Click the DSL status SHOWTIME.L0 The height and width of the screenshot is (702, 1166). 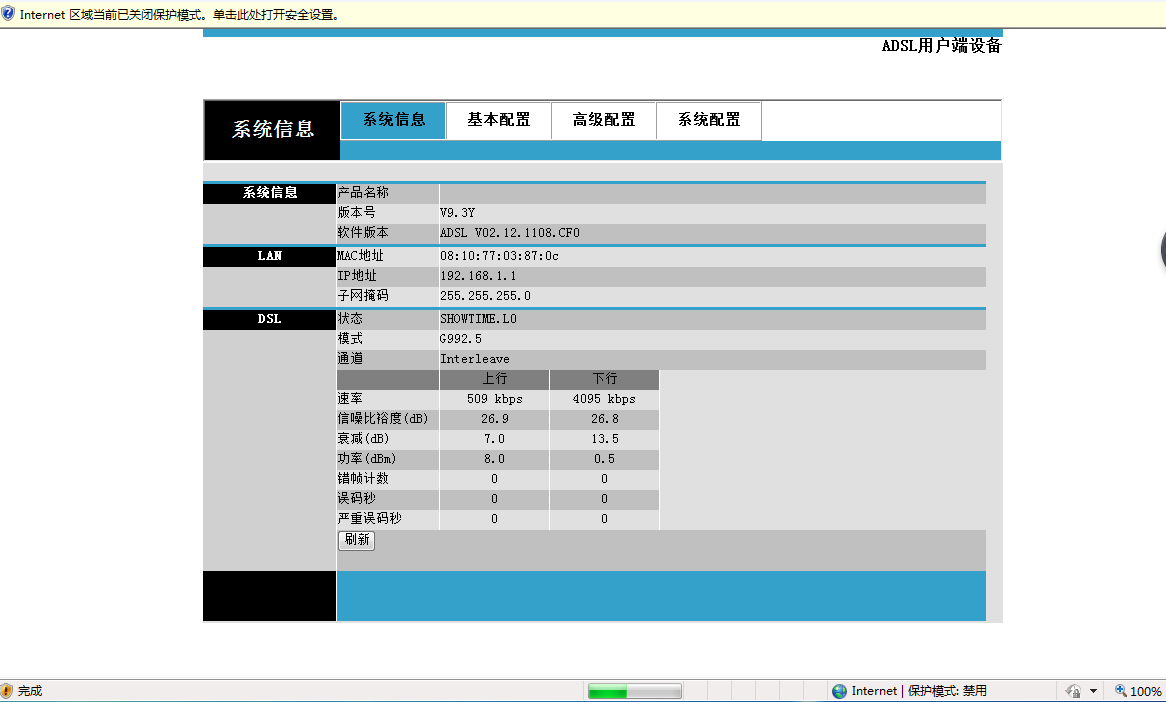(x=478, y=319)
